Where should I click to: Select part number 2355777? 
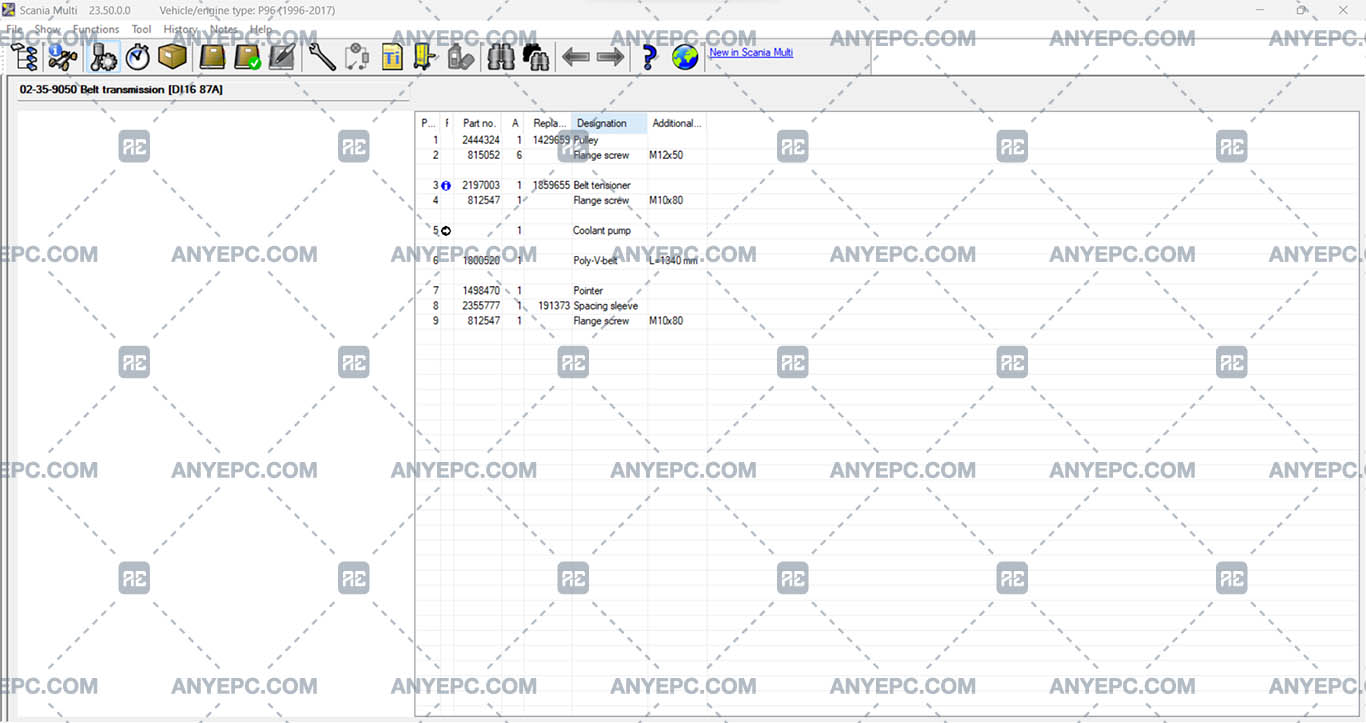481,305
